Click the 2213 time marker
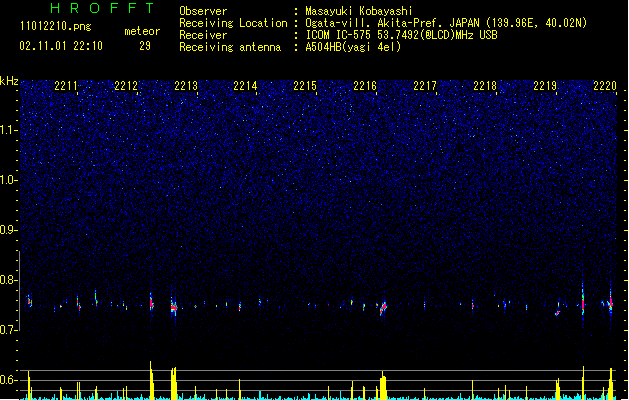629x400 pixels. [186, 86]
